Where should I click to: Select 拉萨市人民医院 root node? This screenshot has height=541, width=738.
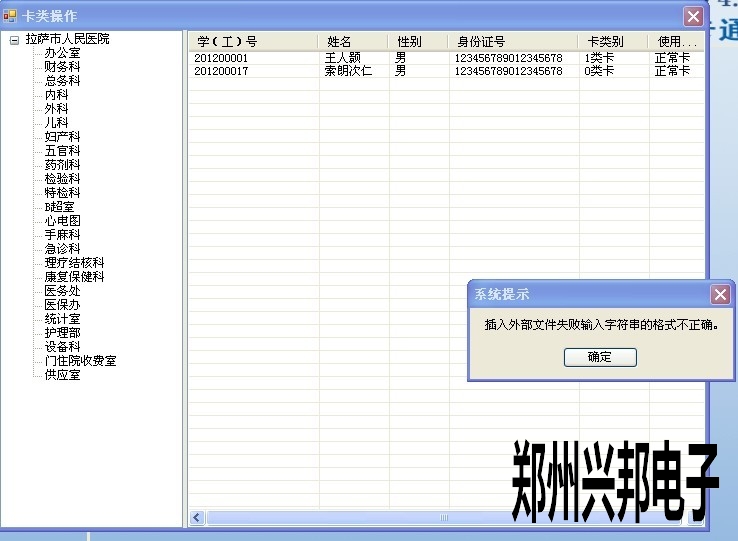(67, 39)
